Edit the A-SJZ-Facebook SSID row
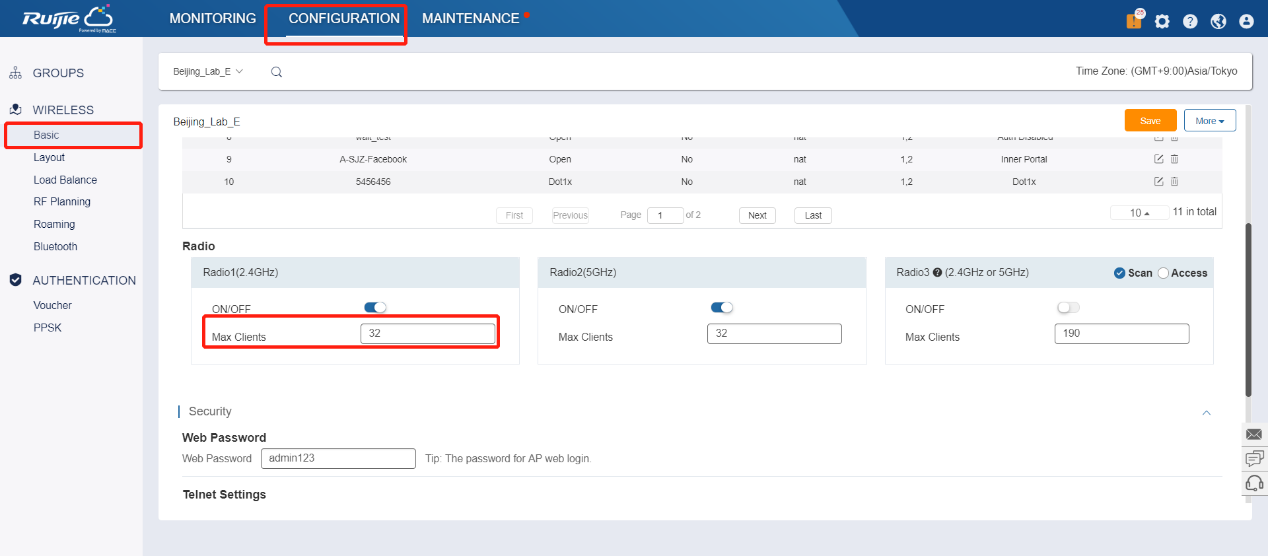The height and width of the screenshot is (556, 1268). (1159, 159)
